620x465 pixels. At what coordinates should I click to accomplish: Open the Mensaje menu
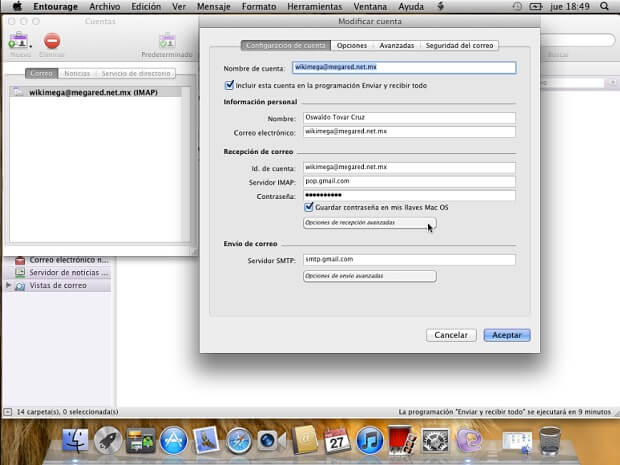coord(214,6)
